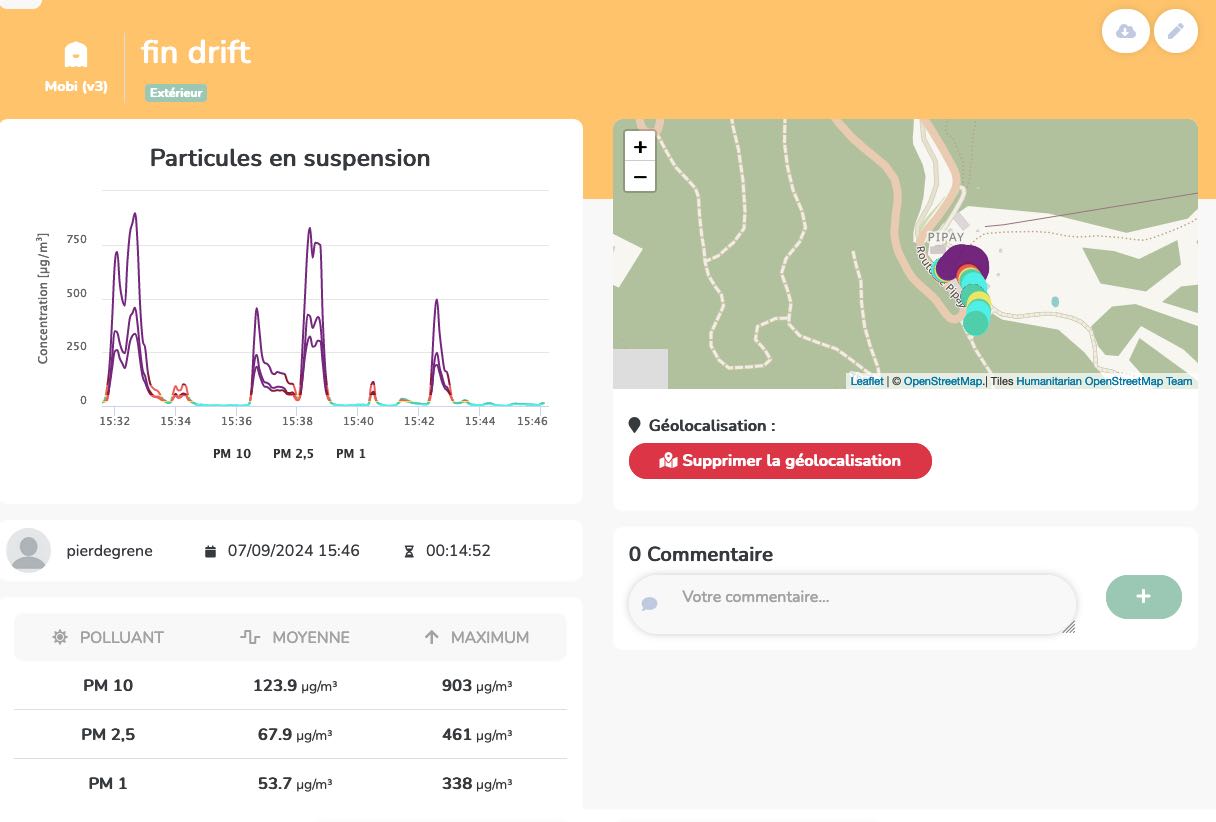Click the large purple map marker
The width and height of the screenshot is (1216, 822).
pos(964,265)
